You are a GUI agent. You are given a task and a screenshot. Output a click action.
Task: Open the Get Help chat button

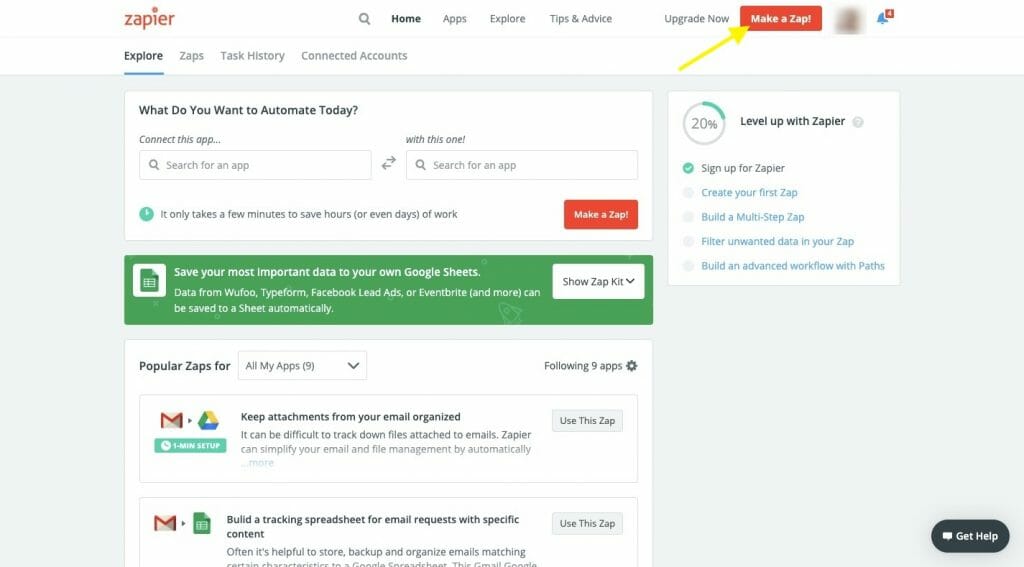970,536
